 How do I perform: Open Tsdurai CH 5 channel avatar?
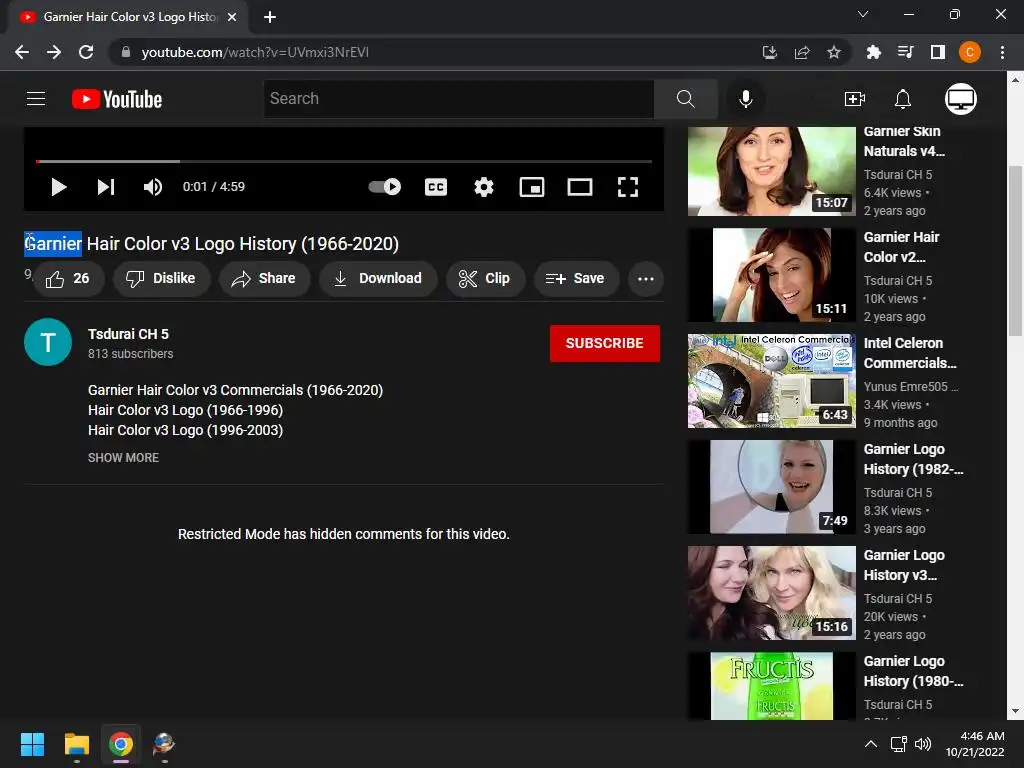[48, 342]
